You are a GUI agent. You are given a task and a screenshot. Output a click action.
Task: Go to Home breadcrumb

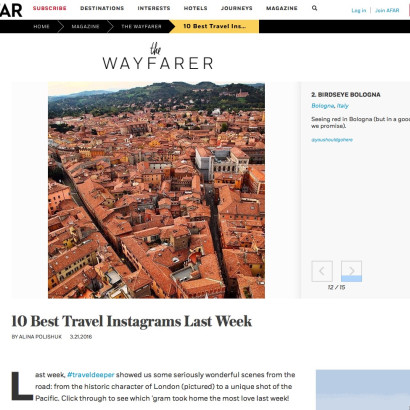[x=41, y=26]
